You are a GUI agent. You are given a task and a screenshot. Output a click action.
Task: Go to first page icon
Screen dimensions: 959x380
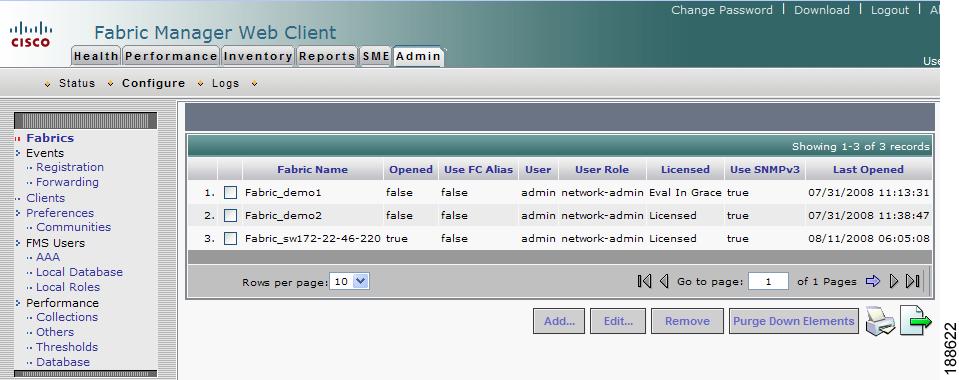coord(644,281)
